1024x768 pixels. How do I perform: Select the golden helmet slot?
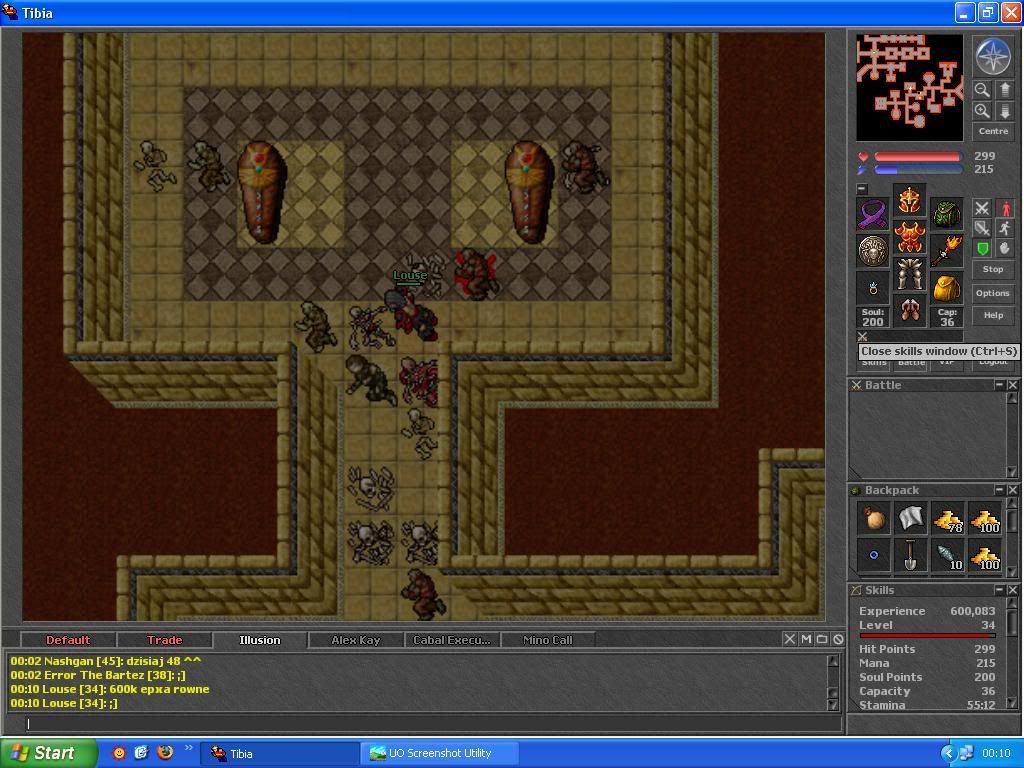(x=910, y=200)
